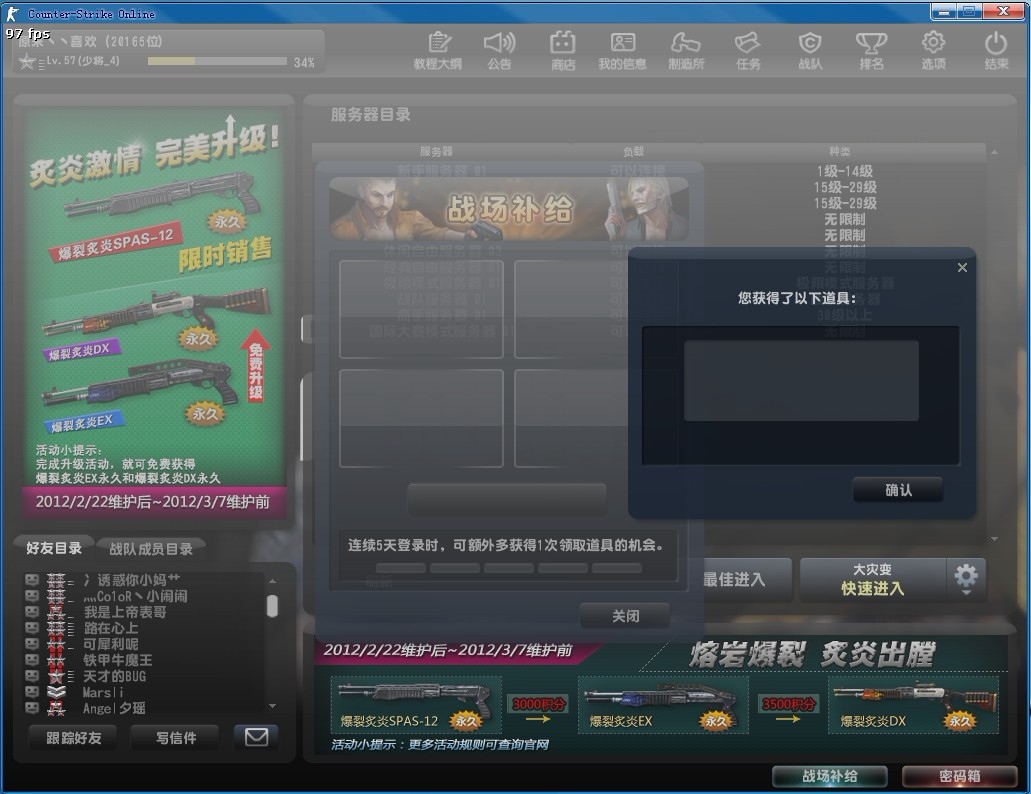Open the 商店 shop icon

pos(563,50)
